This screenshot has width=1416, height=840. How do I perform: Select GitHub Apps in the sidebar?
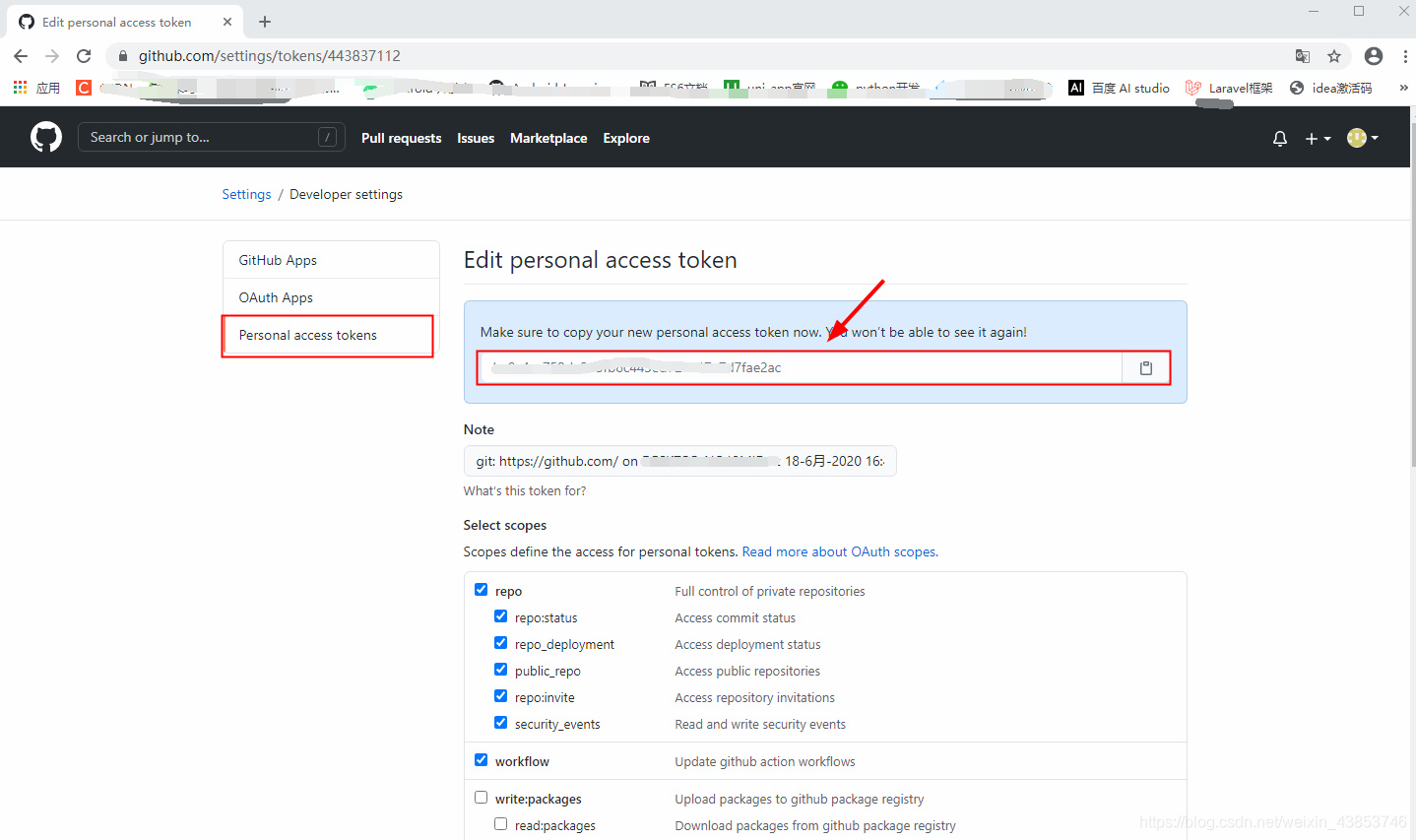[x=331, y=260]
